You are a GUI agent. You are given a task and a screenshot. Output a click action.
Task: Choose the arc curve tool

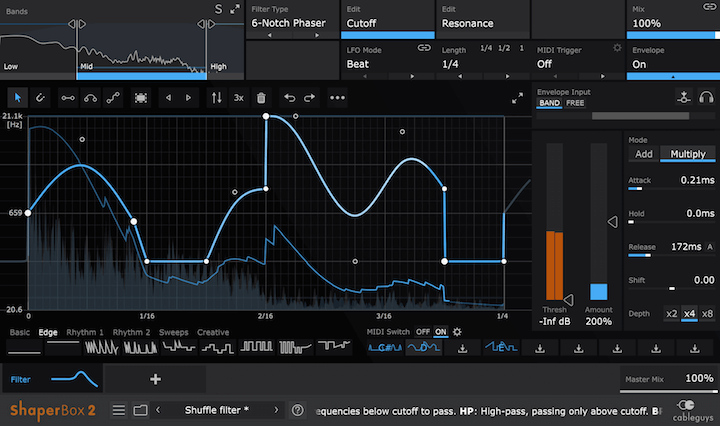(90, 98)
